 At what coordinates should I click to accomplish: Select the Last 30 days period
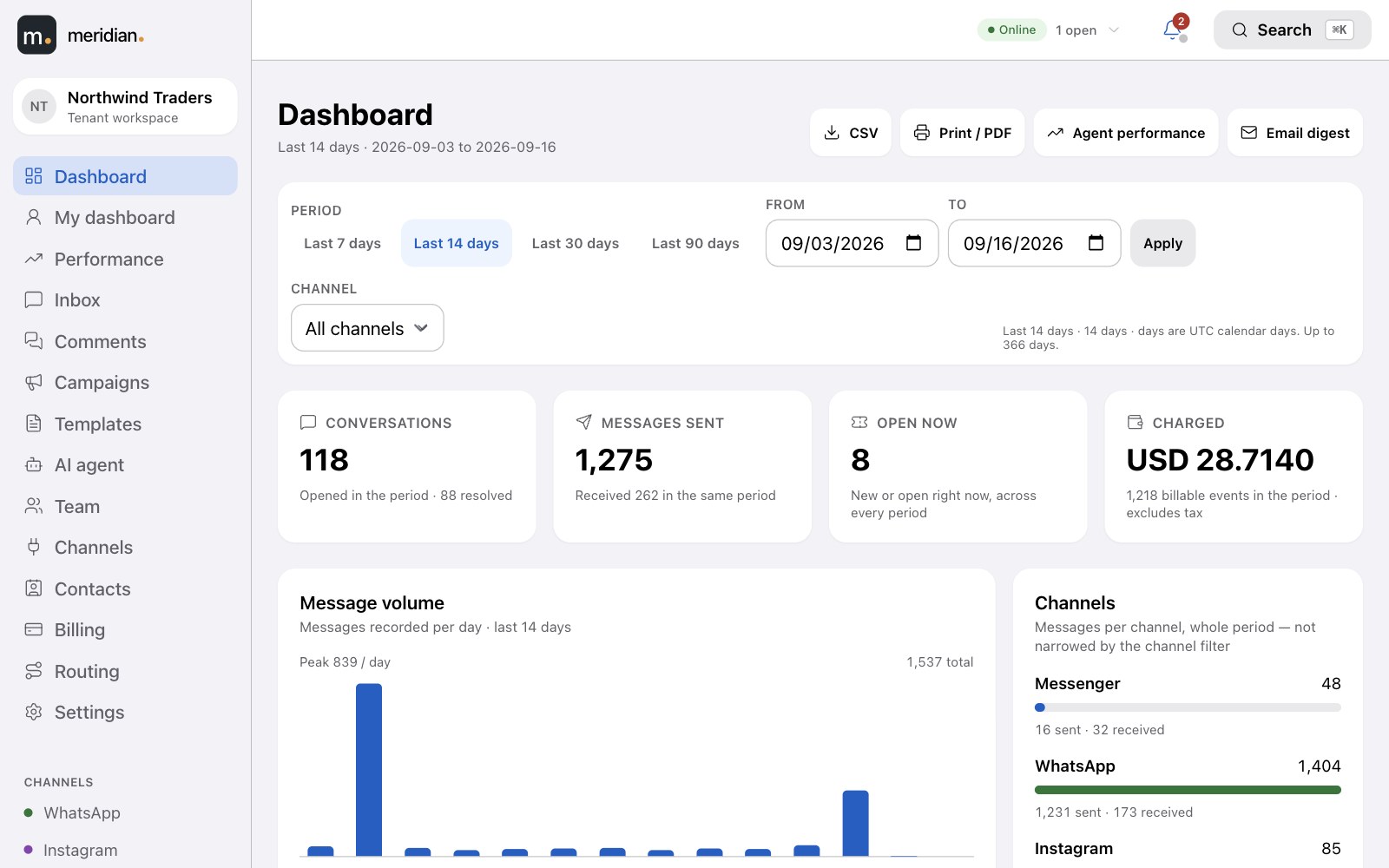point(576,243)
